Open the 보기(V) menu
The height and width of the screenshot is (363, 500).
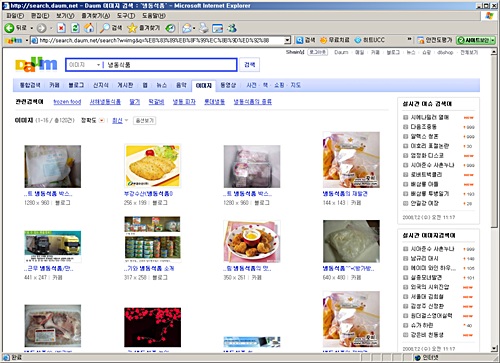pyautogui.click(x=65, y=16)
